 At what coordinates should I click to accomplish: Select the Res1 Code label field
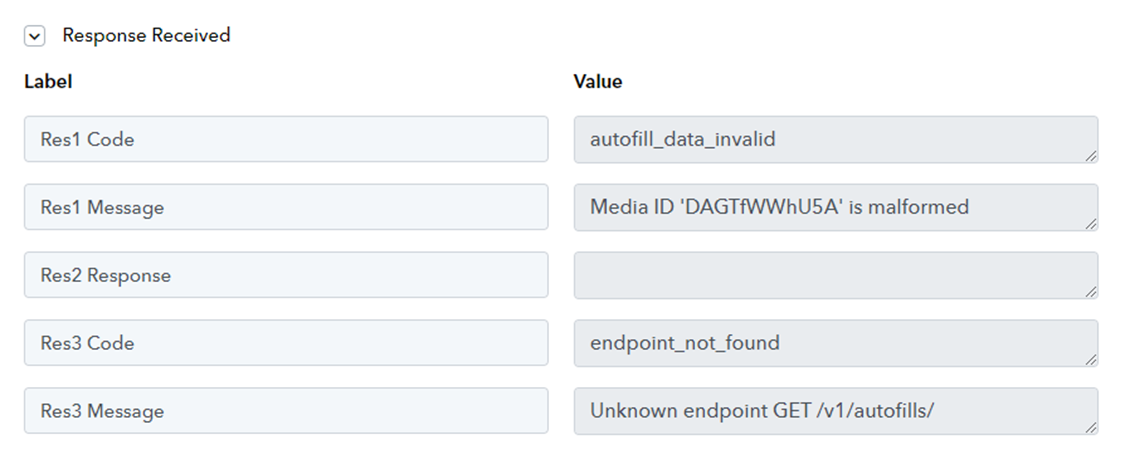click(x=286, y=139)
